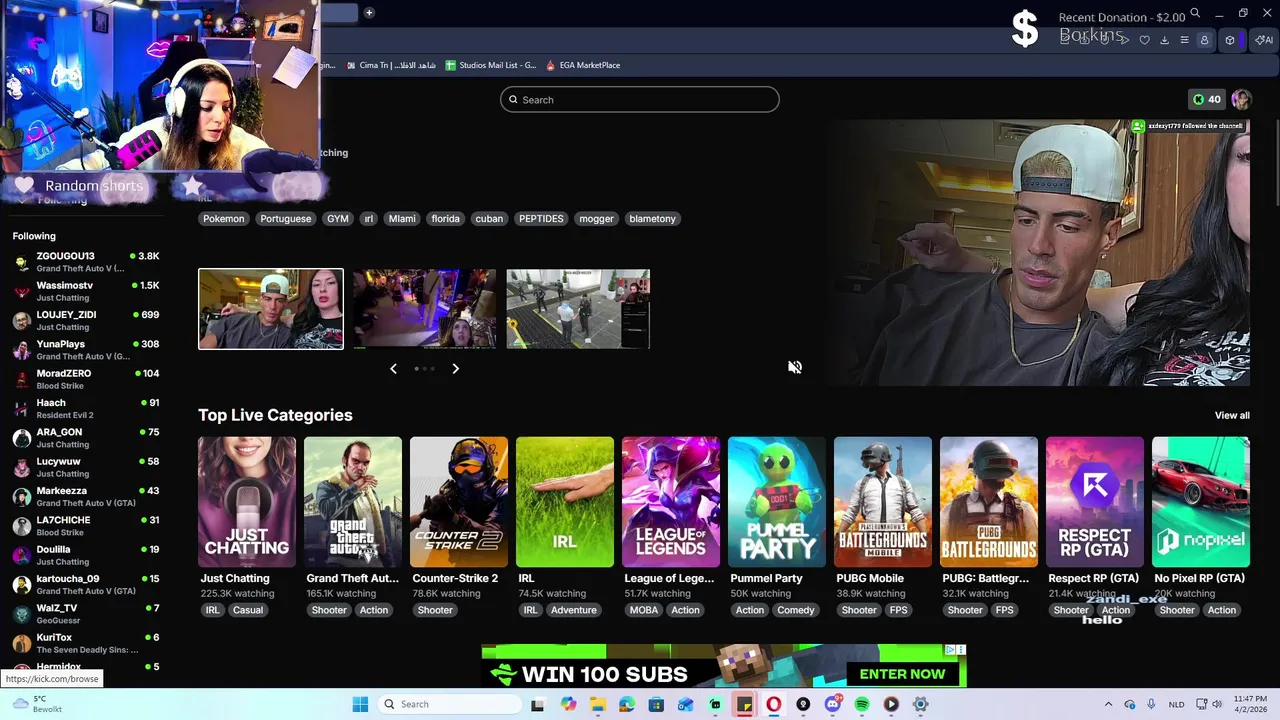Click the blametony tag
1280x720 pixels.
652,218
